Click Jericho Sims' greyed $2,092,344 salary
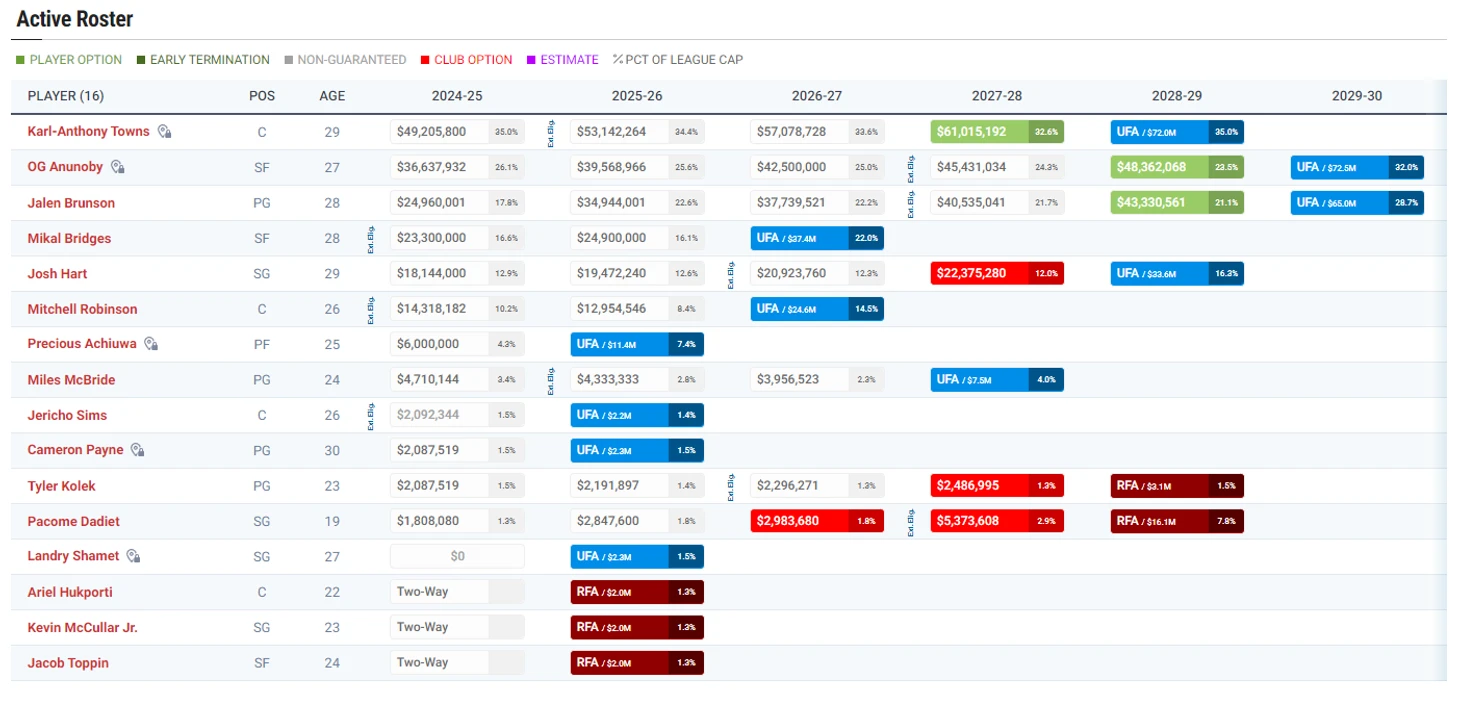1460x723 pixels. coord(457,415)
